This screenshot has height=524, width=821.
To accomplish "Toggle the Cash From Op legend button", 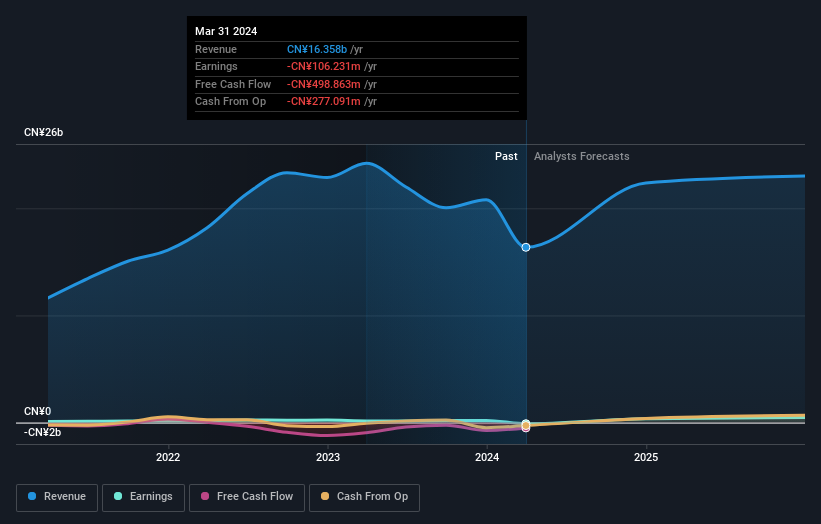I will (x=364, y=497).
